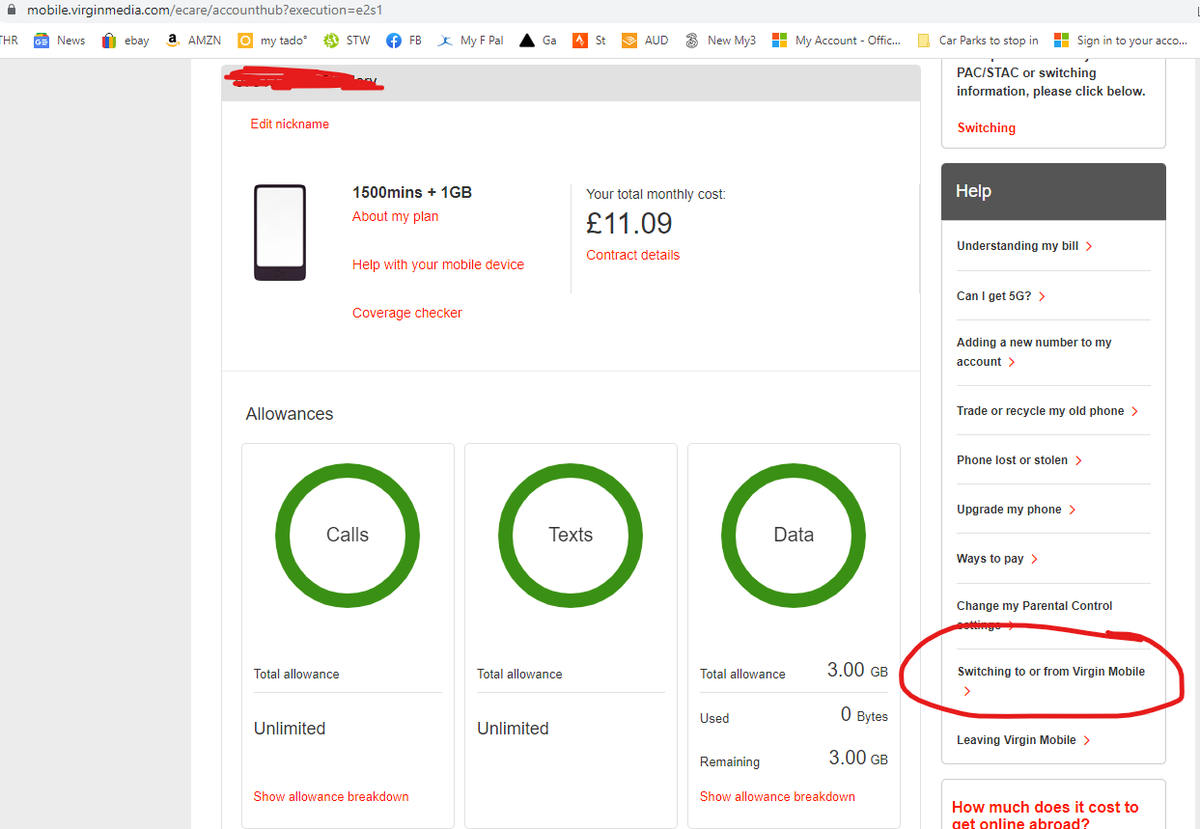Open the Ga bookmark
Screen dimensions: 1200x829
[539, 41]
